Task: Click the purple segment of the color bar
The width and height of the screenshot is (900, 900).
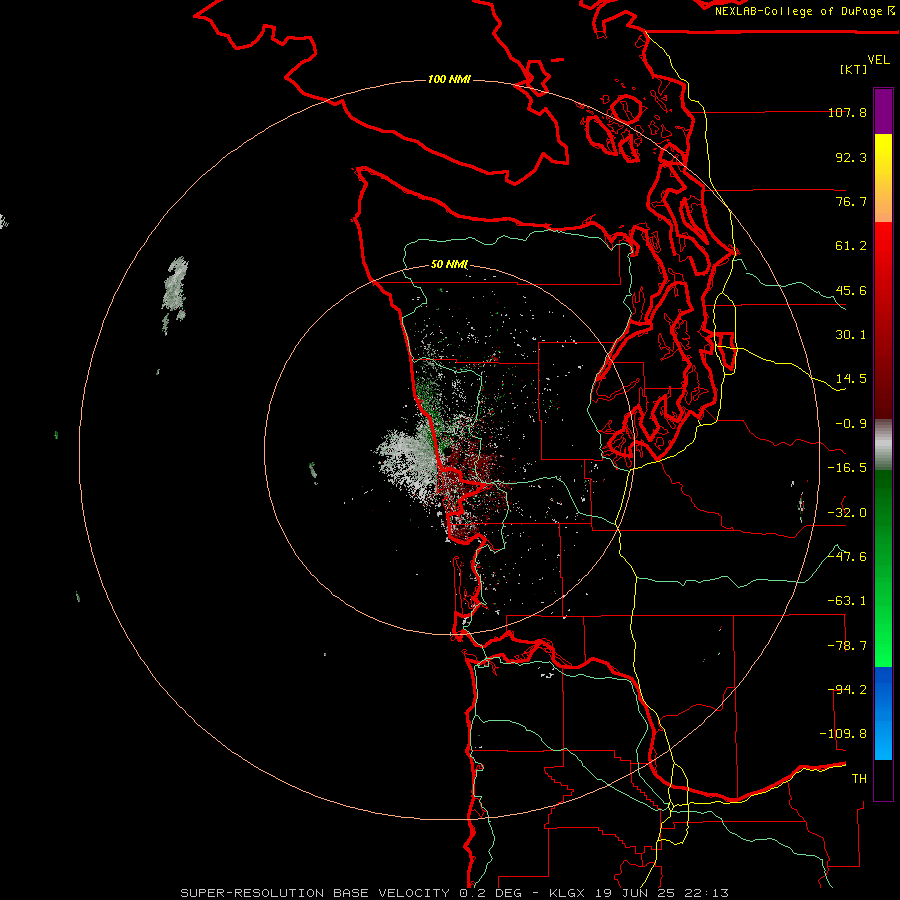Action: [883, 111]
